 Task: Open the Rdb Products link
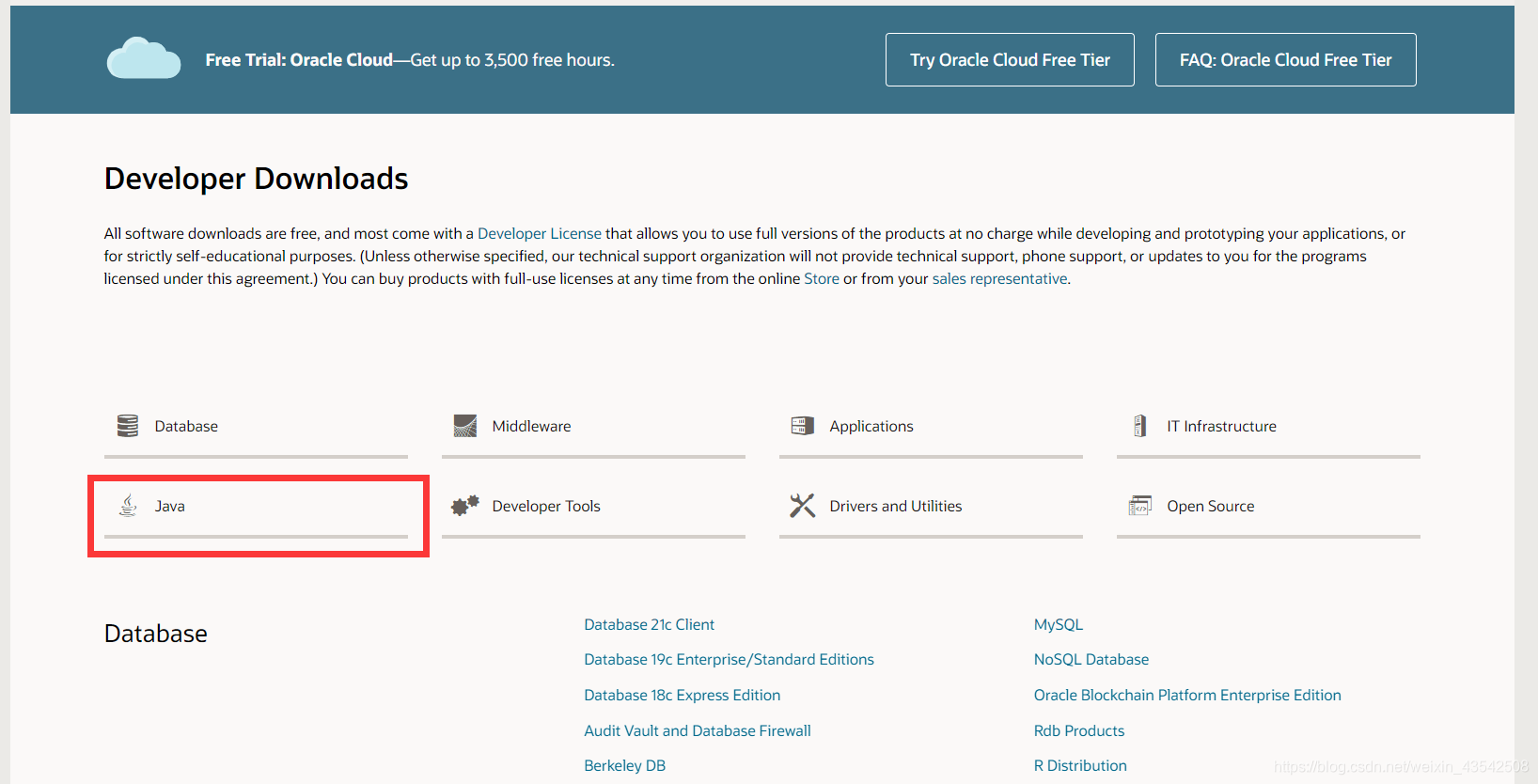(x=1079, y=730)
